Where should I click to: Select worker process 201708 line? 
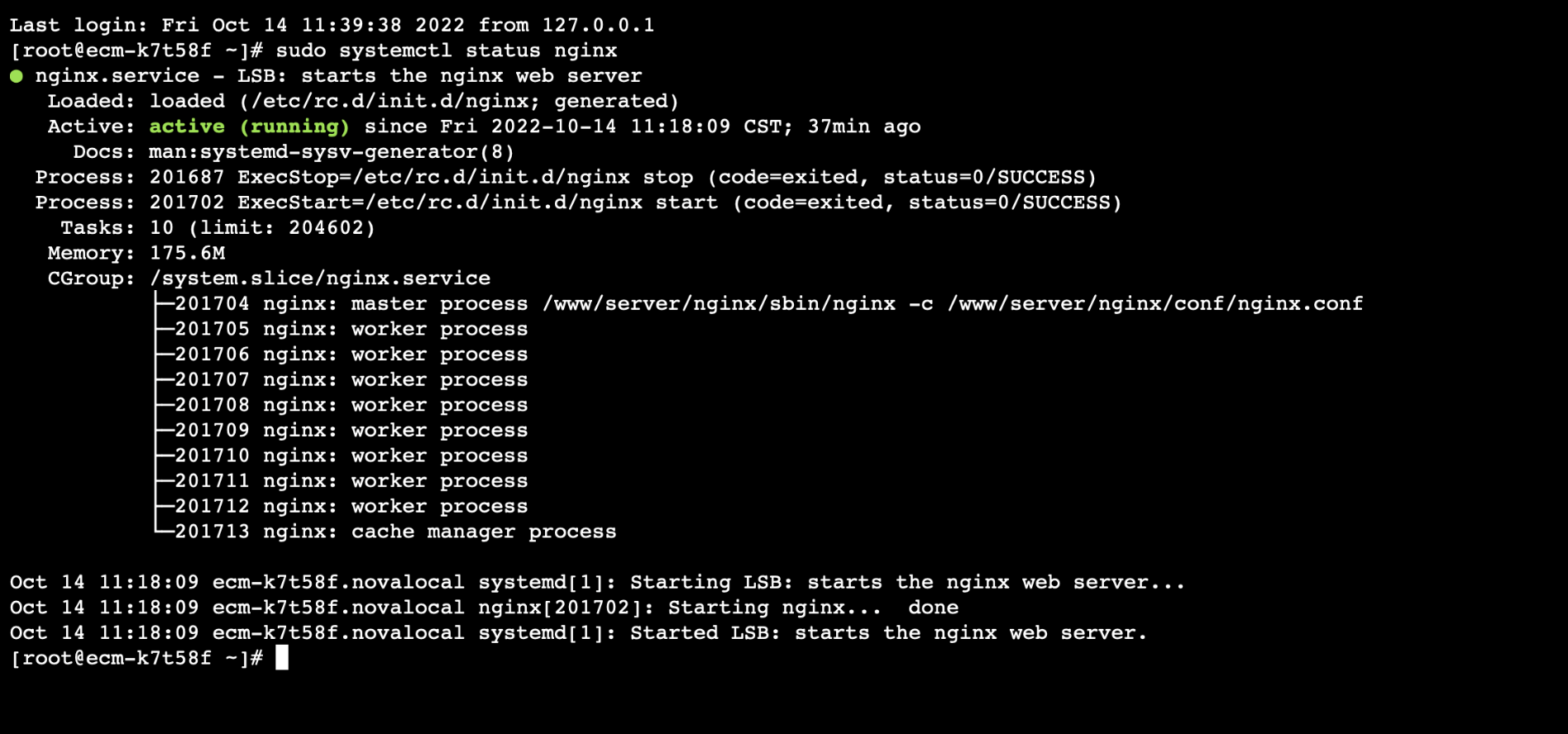point(342,405)
